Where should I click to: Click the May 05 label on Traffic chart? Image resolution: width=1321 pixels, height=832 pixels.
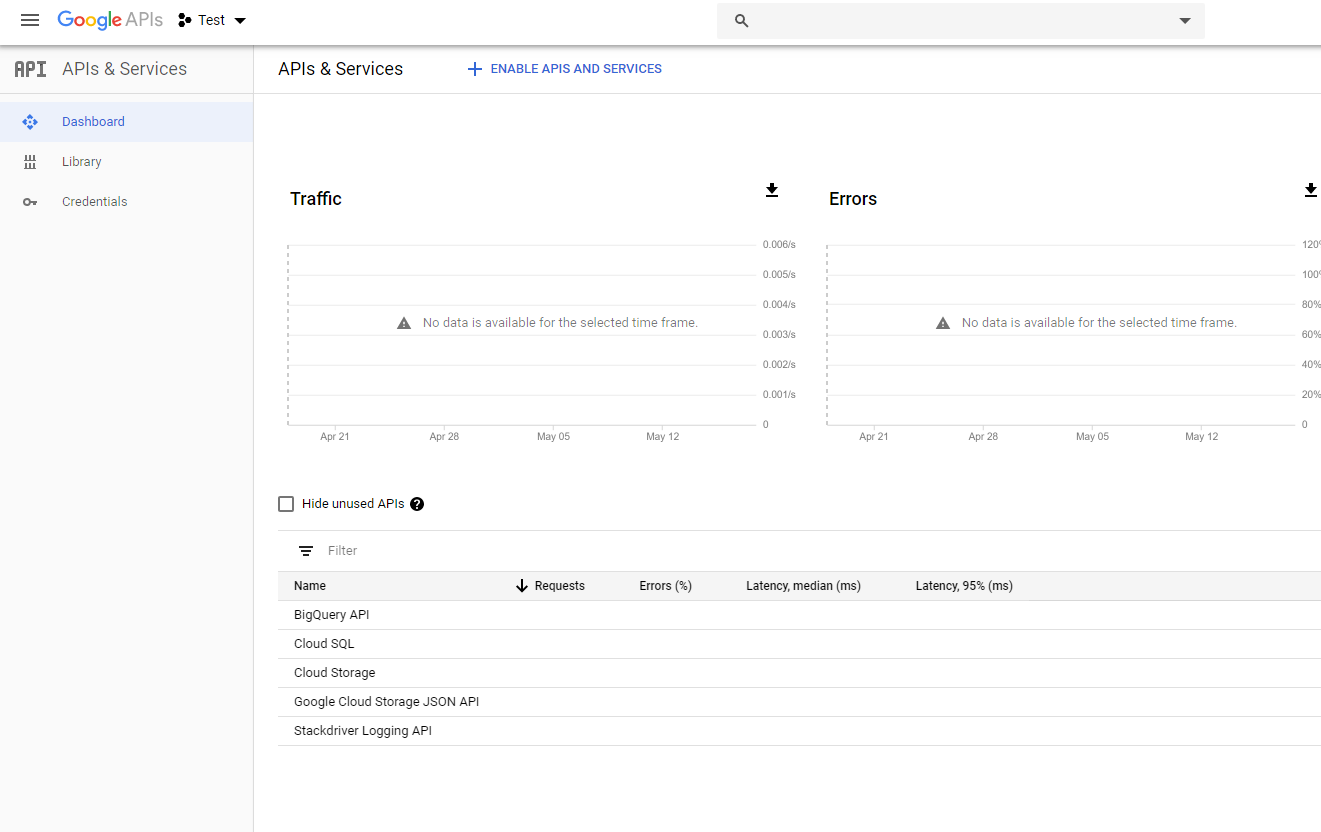[x=553, y=437]
